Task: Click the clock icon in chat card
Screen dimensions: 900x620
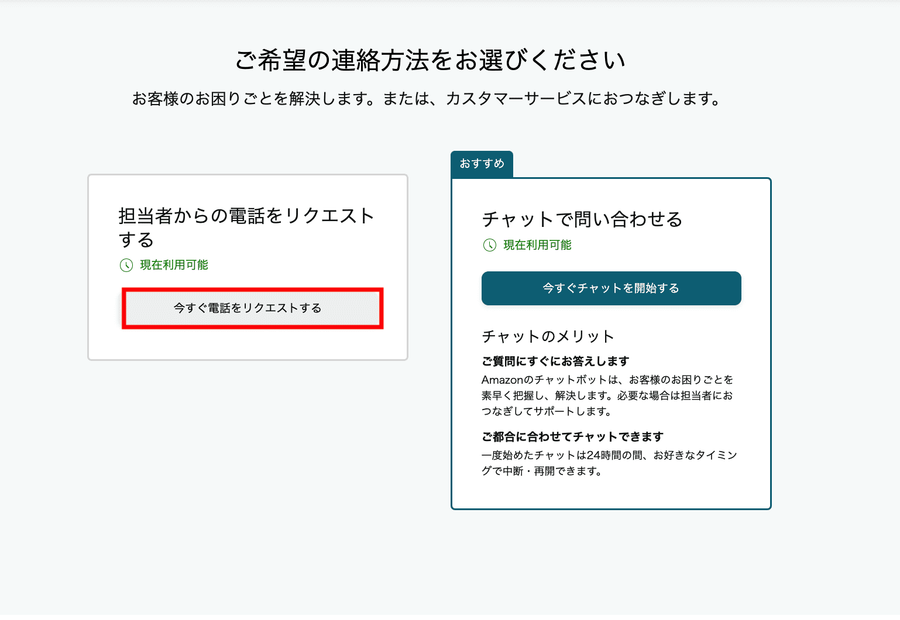Action: click(489, 245)
